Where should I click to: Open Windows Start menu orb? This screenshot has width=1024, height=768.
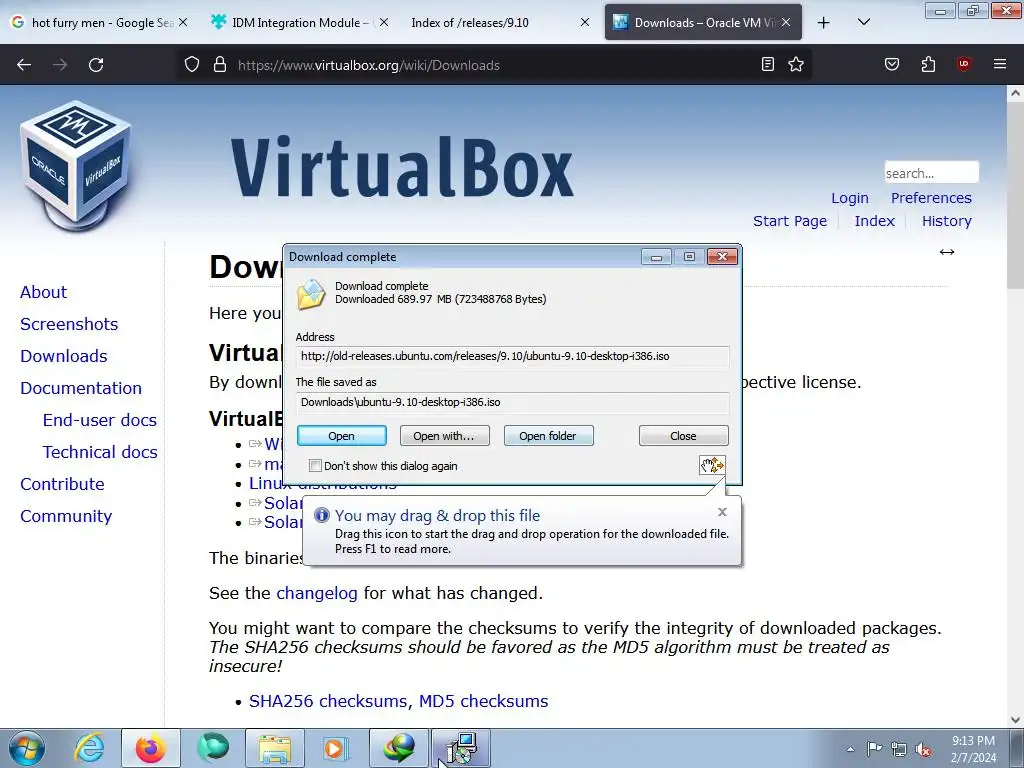click(x=27, y=748)
